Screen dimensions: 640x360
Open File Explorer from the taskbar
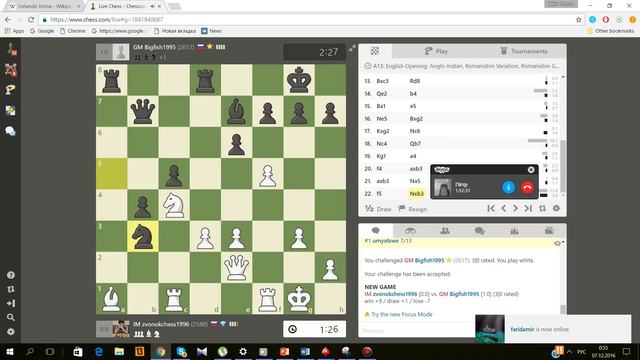click(x=119, y=351)
